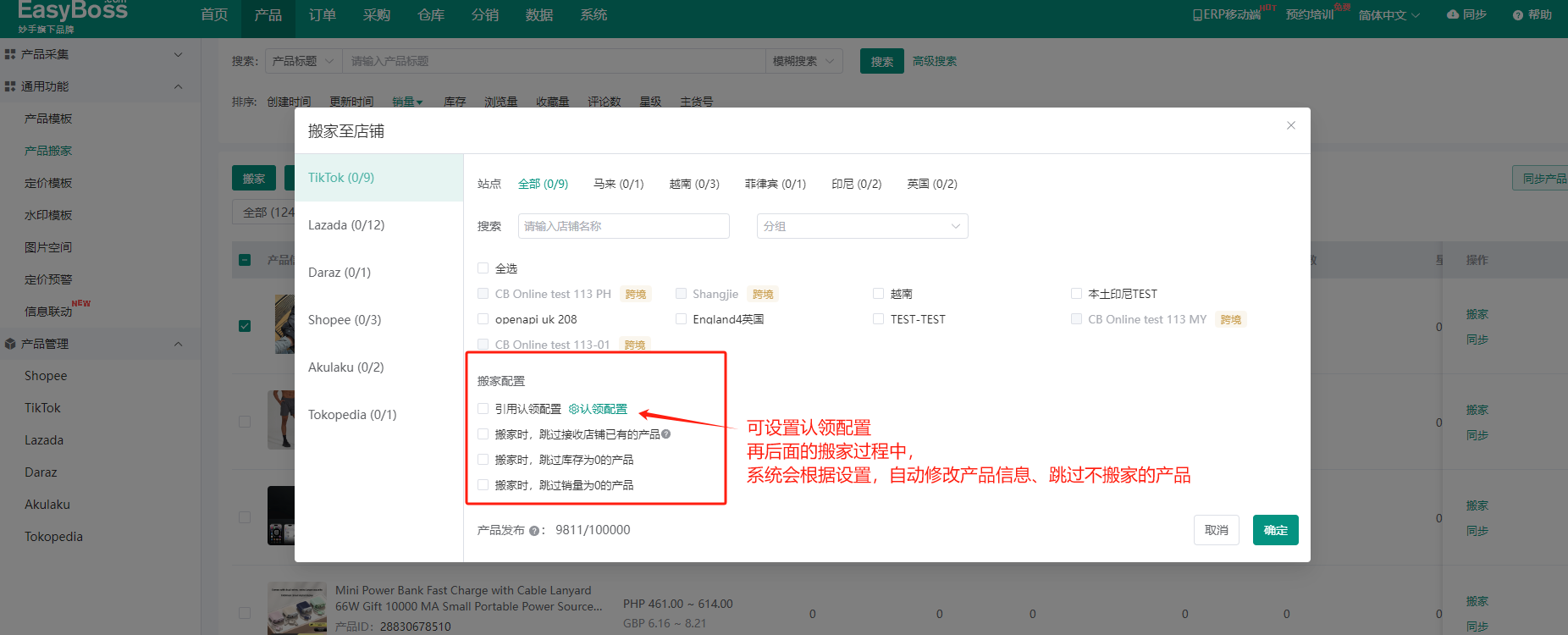This screenshot has height=635, width=1568.
Task: Select the Shopee (0/3) platform tab
Action: tap(378, 320)
